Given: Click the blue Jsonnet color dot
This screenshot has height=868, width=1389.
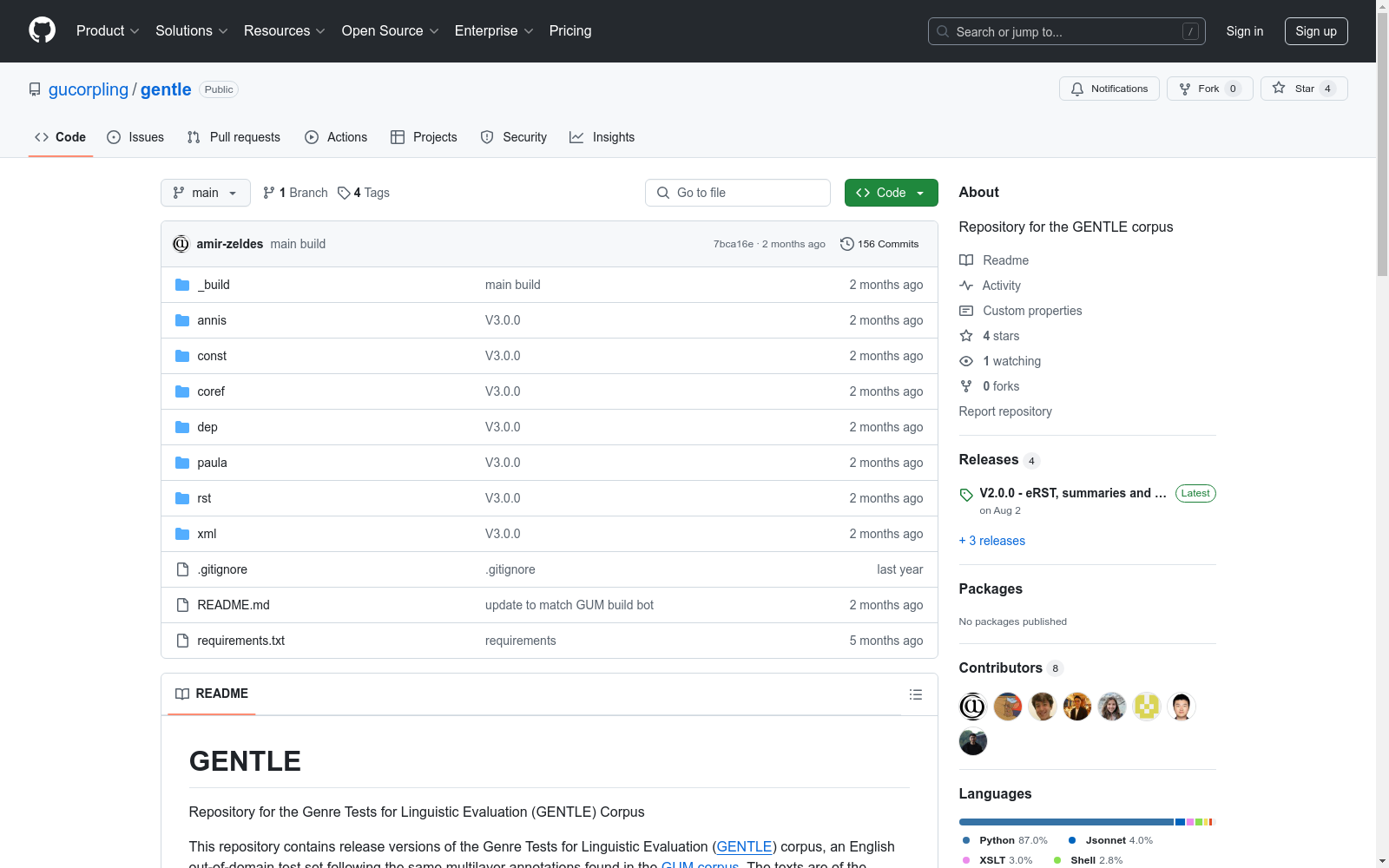Looking at the screenshot, I should click(x=1072, y=840).
